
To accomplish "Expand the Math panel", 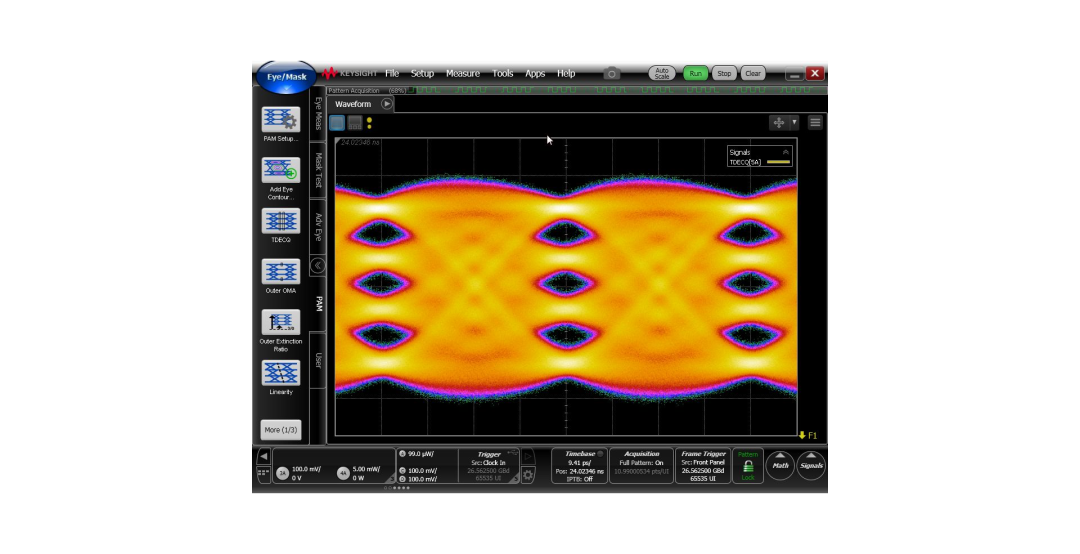I will (x=780, y=465).
